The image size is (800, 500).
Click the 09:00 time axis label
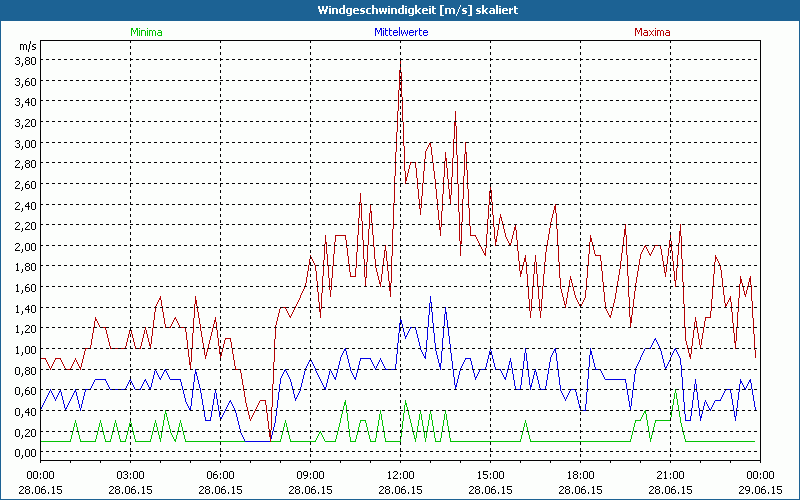(310, 475)
